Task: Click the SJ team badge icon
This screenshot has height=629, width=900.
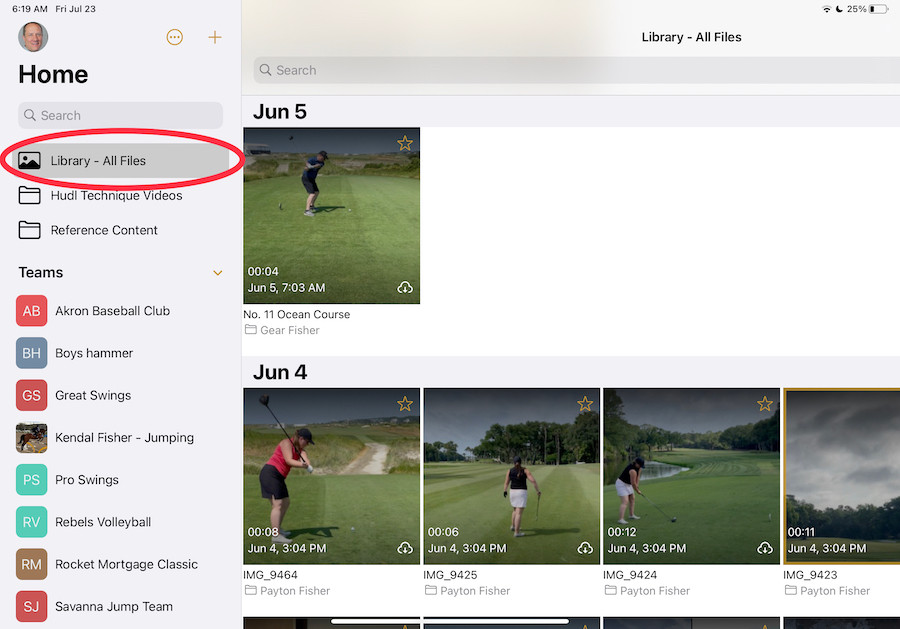Action: (32, 607)
